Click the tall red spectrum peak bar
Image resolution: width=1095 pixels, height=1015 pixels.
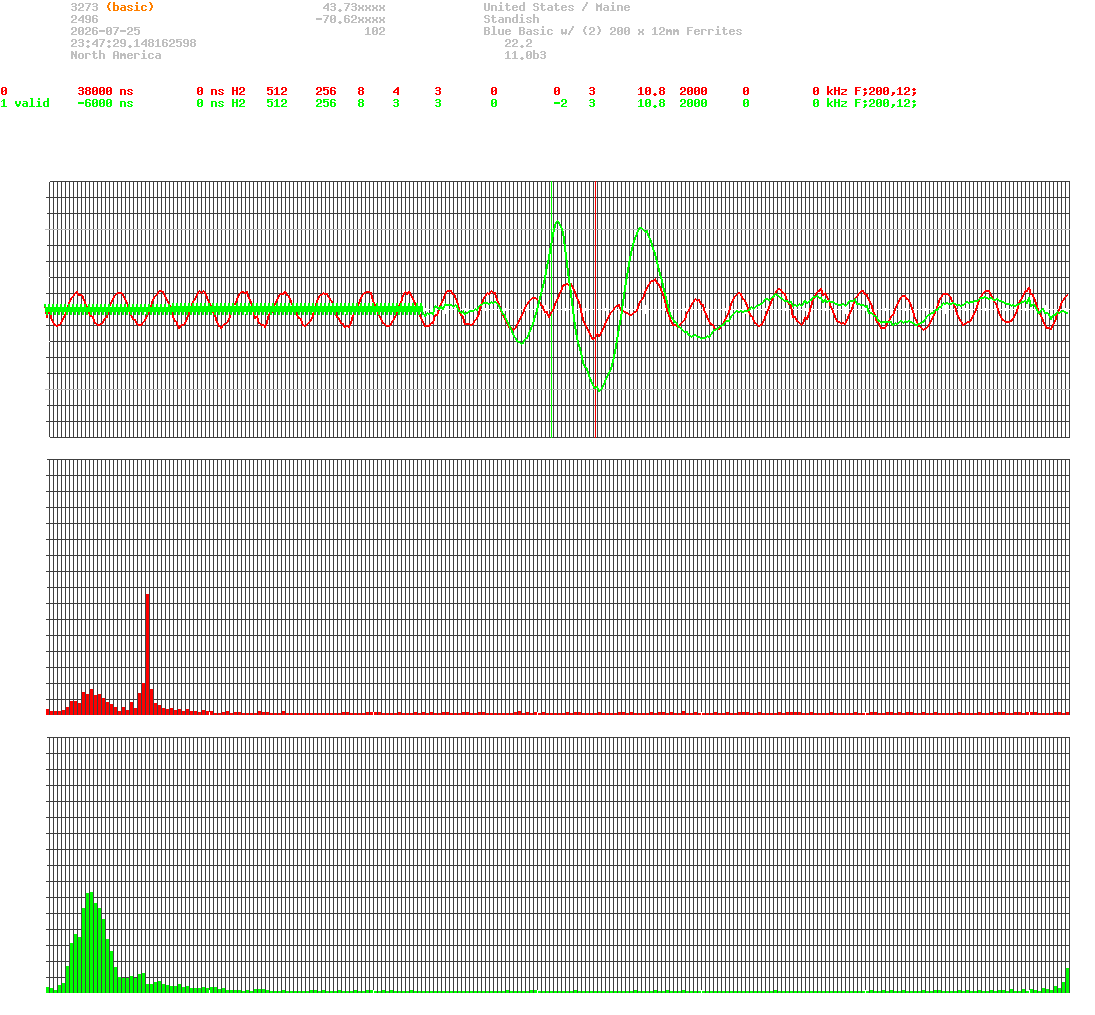pyautogui.click(x=147, y=653)
